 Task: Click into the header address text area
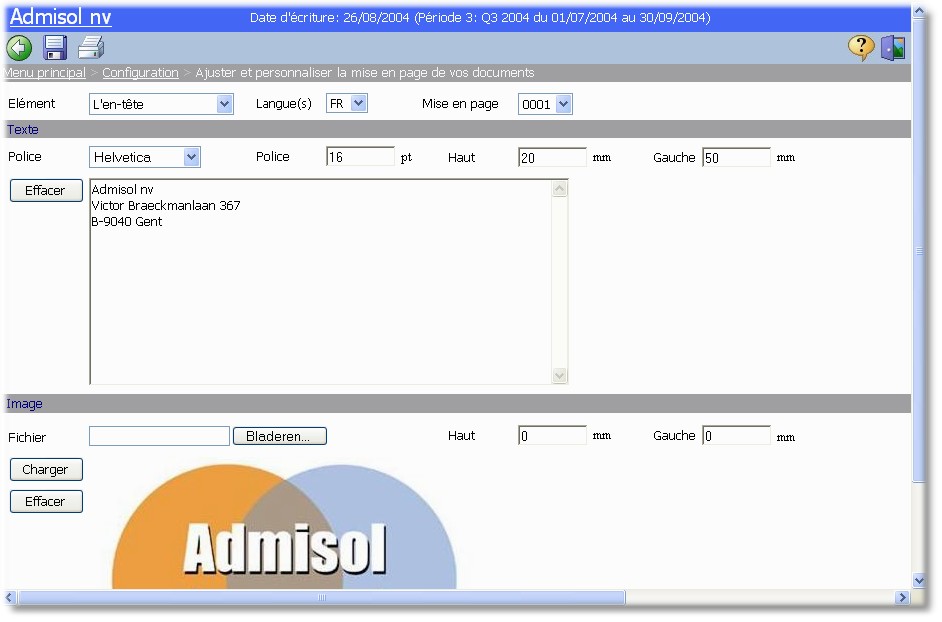[321, 281]
